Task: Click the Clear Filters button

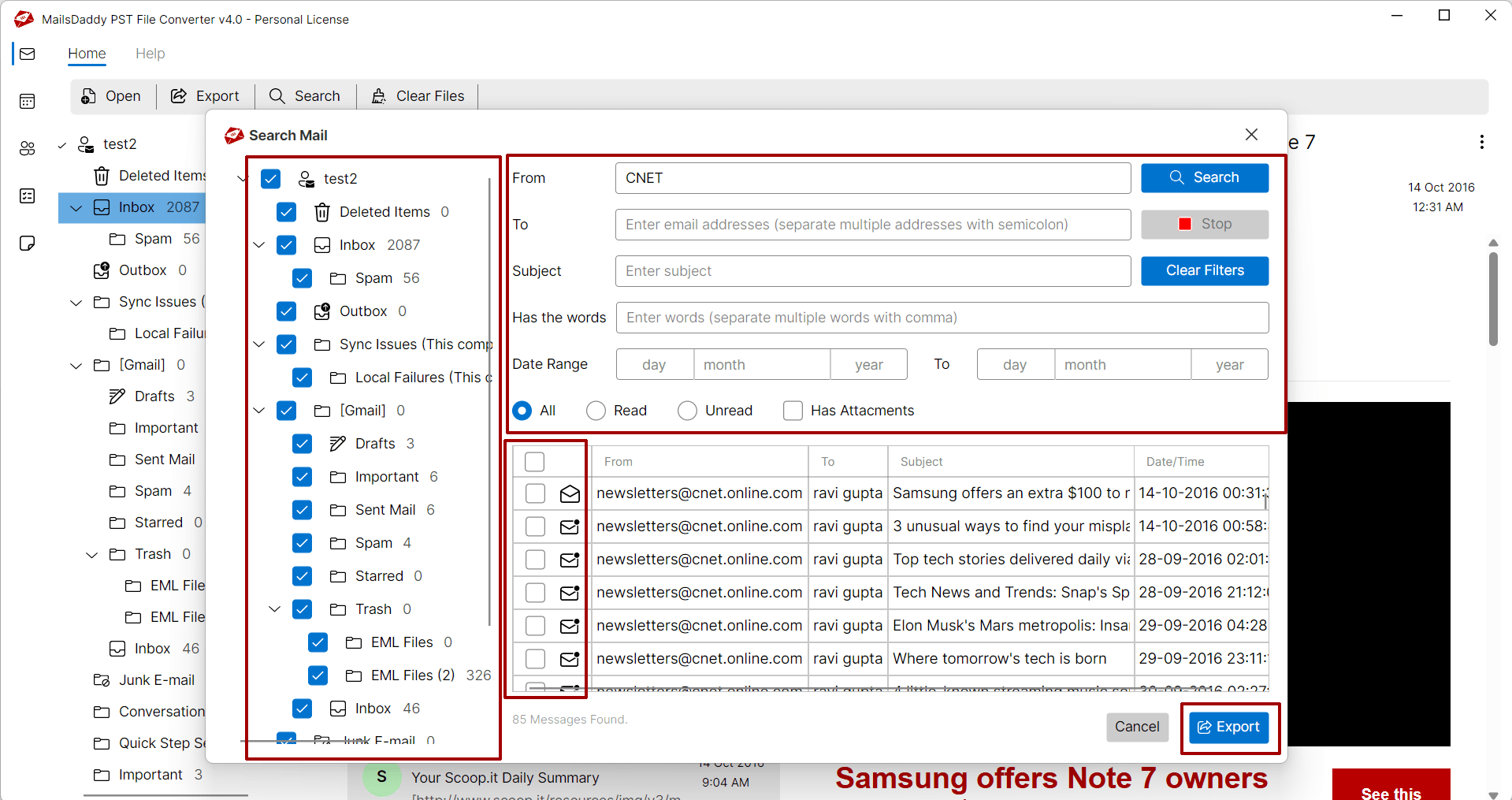Action: click(1205, 271)
